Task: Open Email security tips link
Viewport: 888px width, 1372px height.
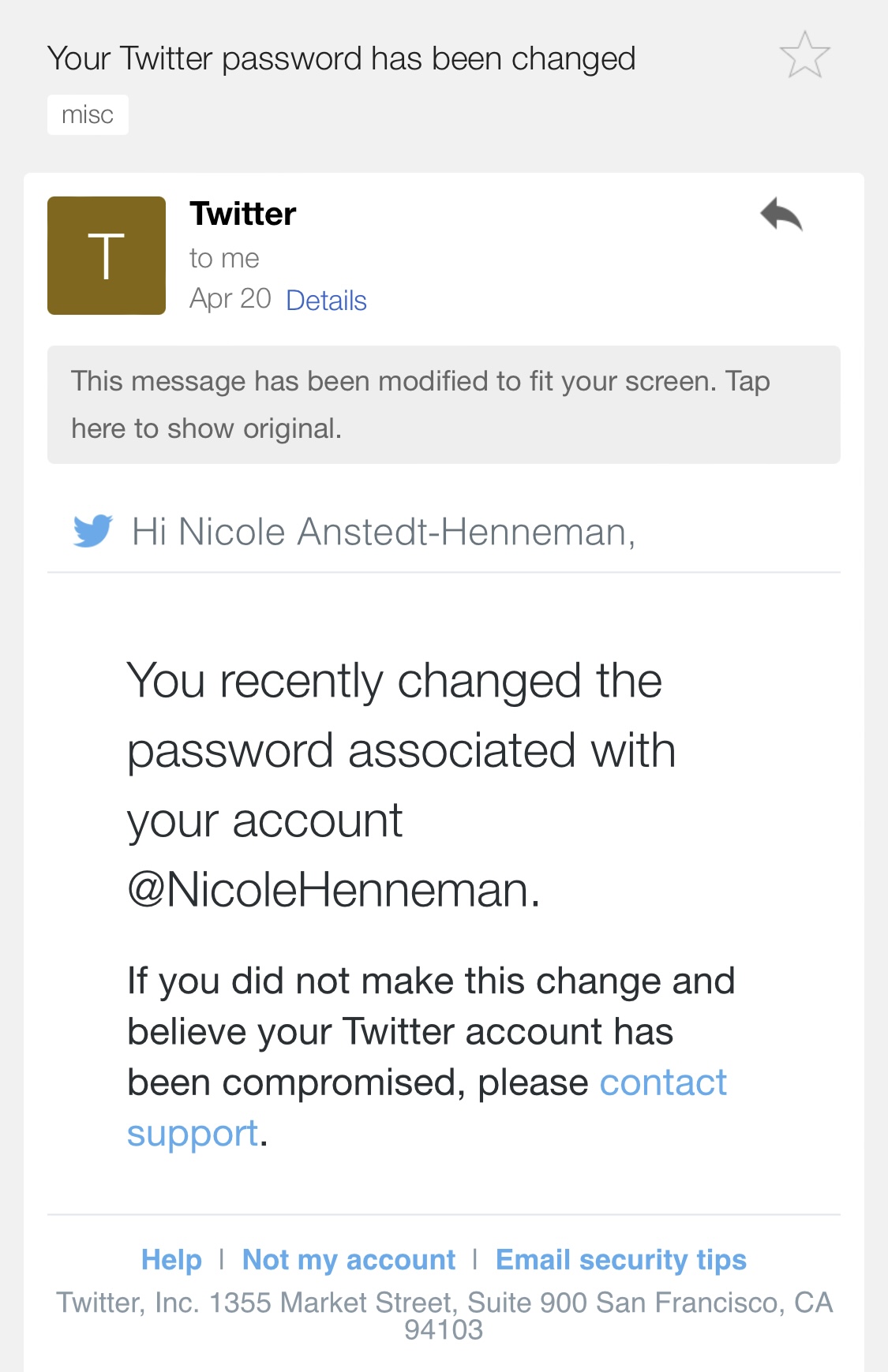Action: [x=620, y=1260]
